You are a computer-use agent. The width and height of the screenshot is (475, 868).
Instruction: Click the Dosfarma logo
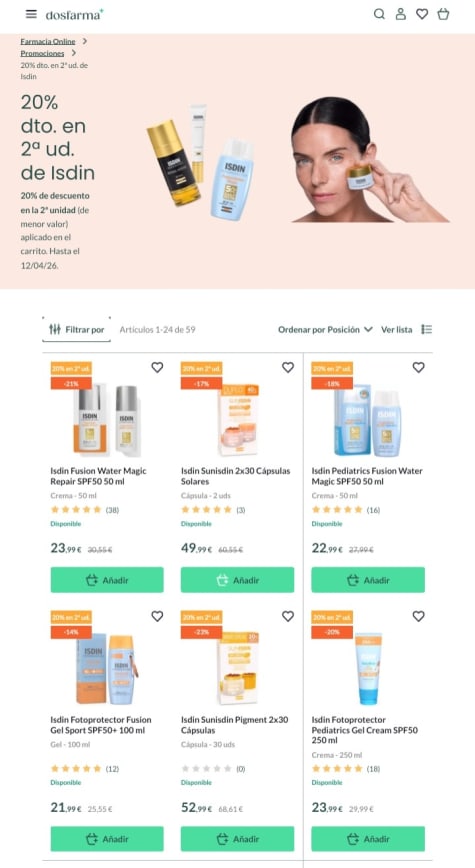click(74, 14)
